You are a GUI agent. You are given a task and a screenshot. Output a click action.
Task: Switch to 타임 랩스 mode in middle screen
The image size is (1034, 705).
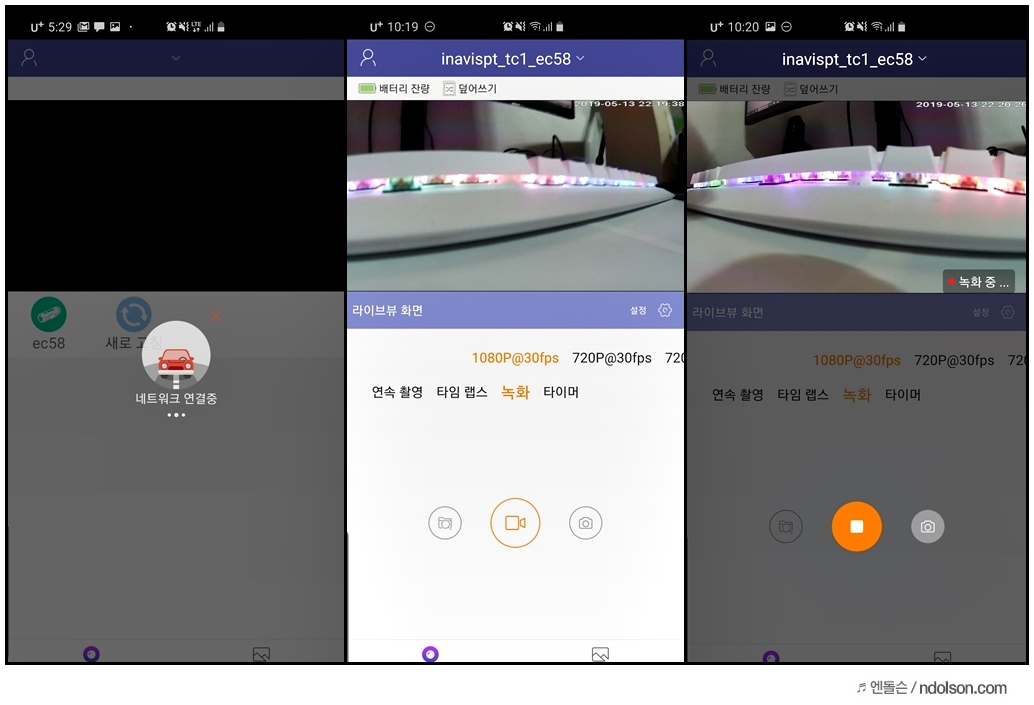462,392
